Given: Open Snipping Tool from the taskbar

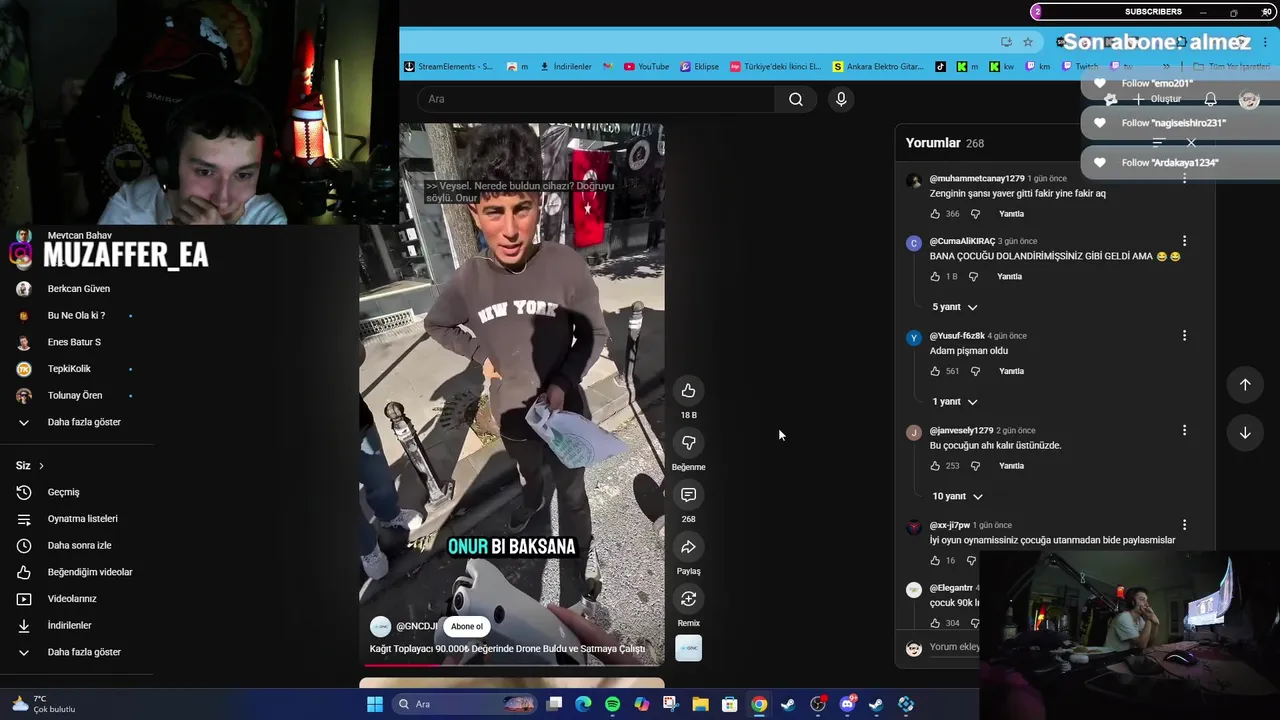Looking at the screenshot, I should click(x=670, y=704).
